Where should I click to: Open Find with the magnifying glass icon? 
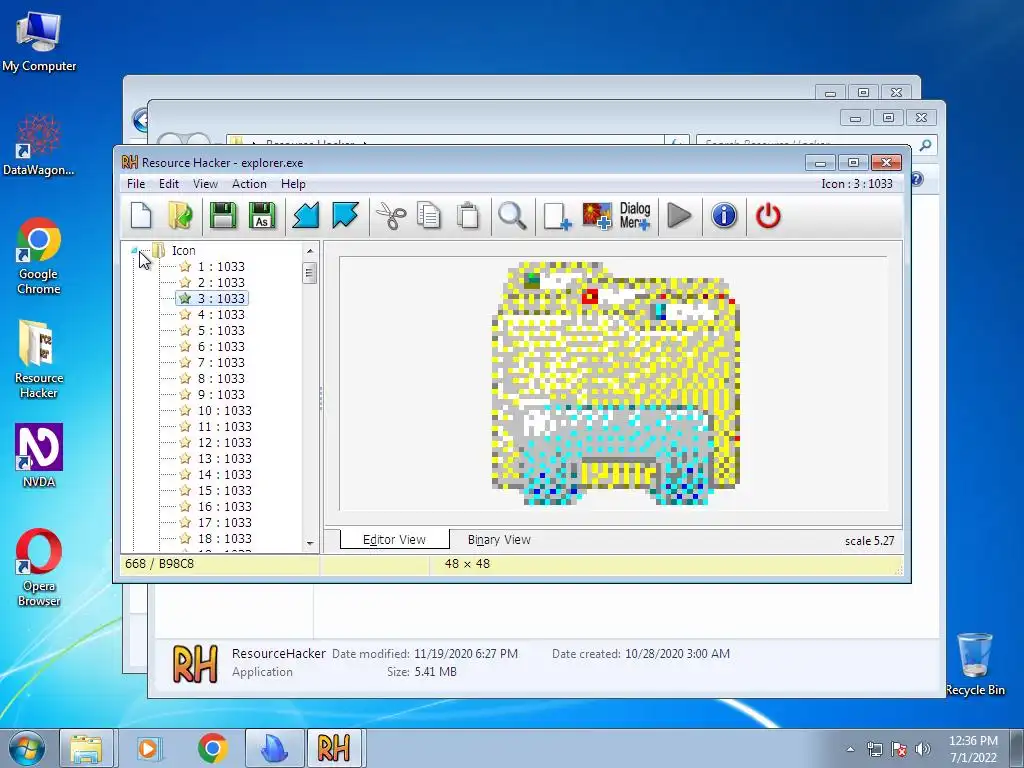[512, 216]
